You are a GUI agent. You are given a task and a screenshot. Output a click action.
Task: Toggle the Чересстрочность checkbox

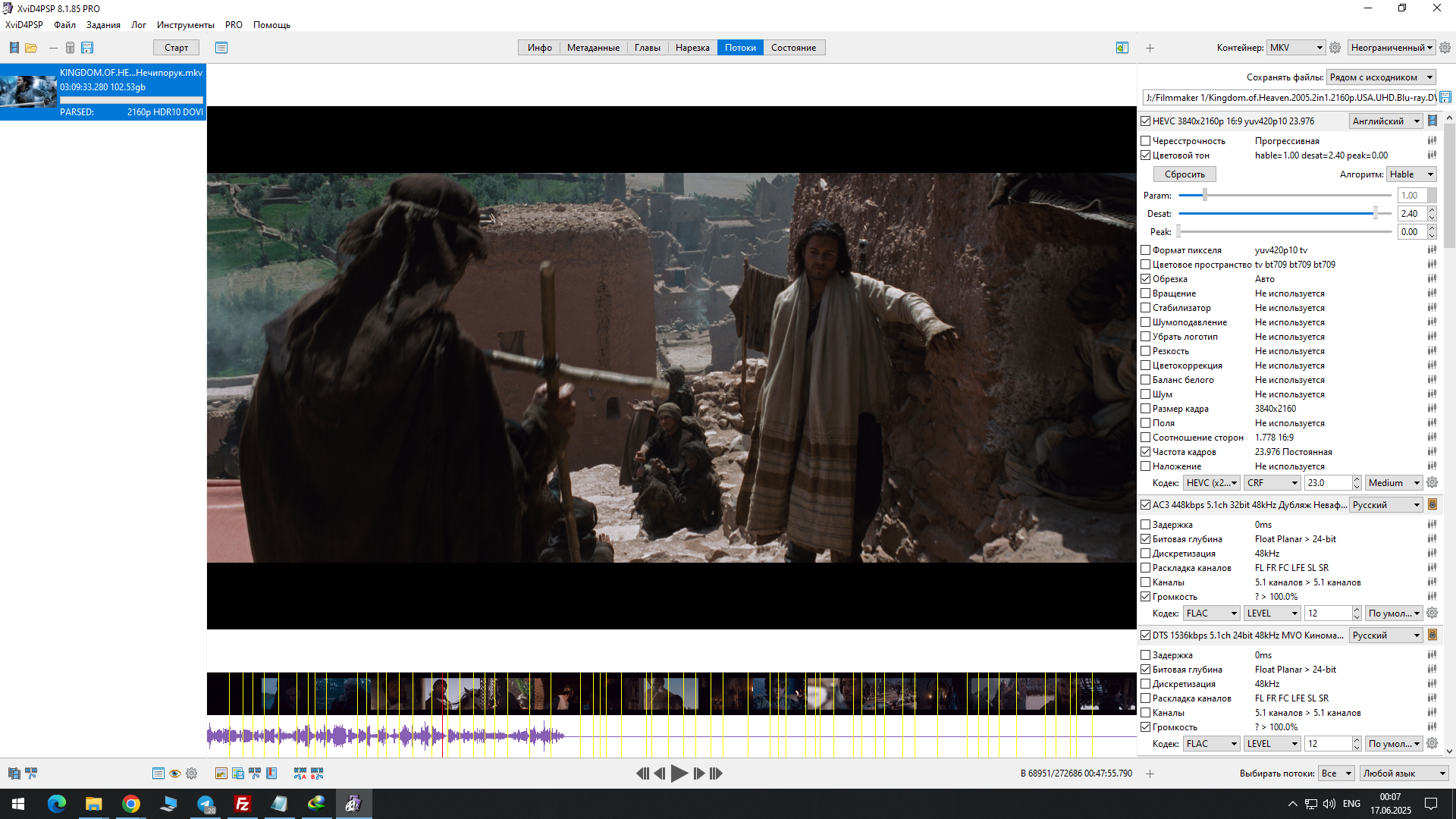(1146, 141)
